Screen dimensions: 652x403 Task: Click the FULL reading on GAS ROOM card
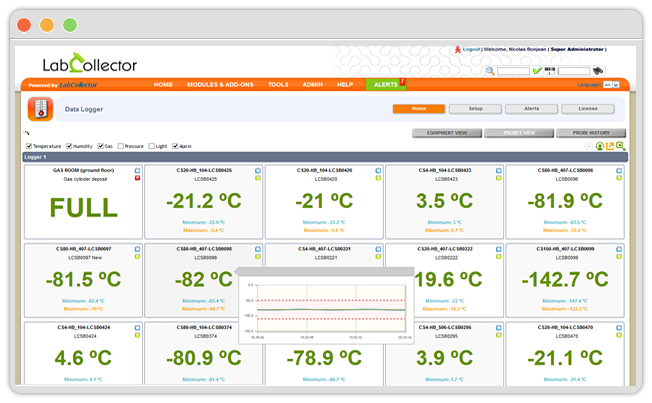[84, 208]
